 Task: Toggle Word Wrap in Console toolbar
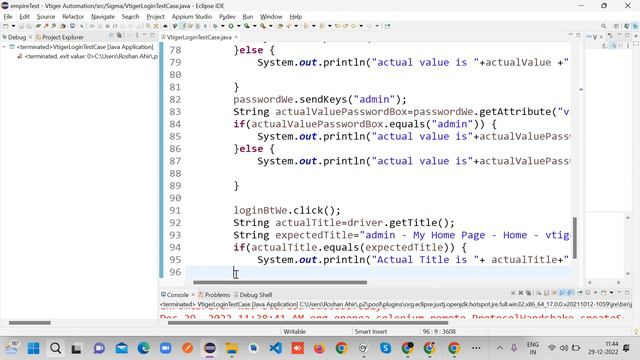click(x=555, y=293)
